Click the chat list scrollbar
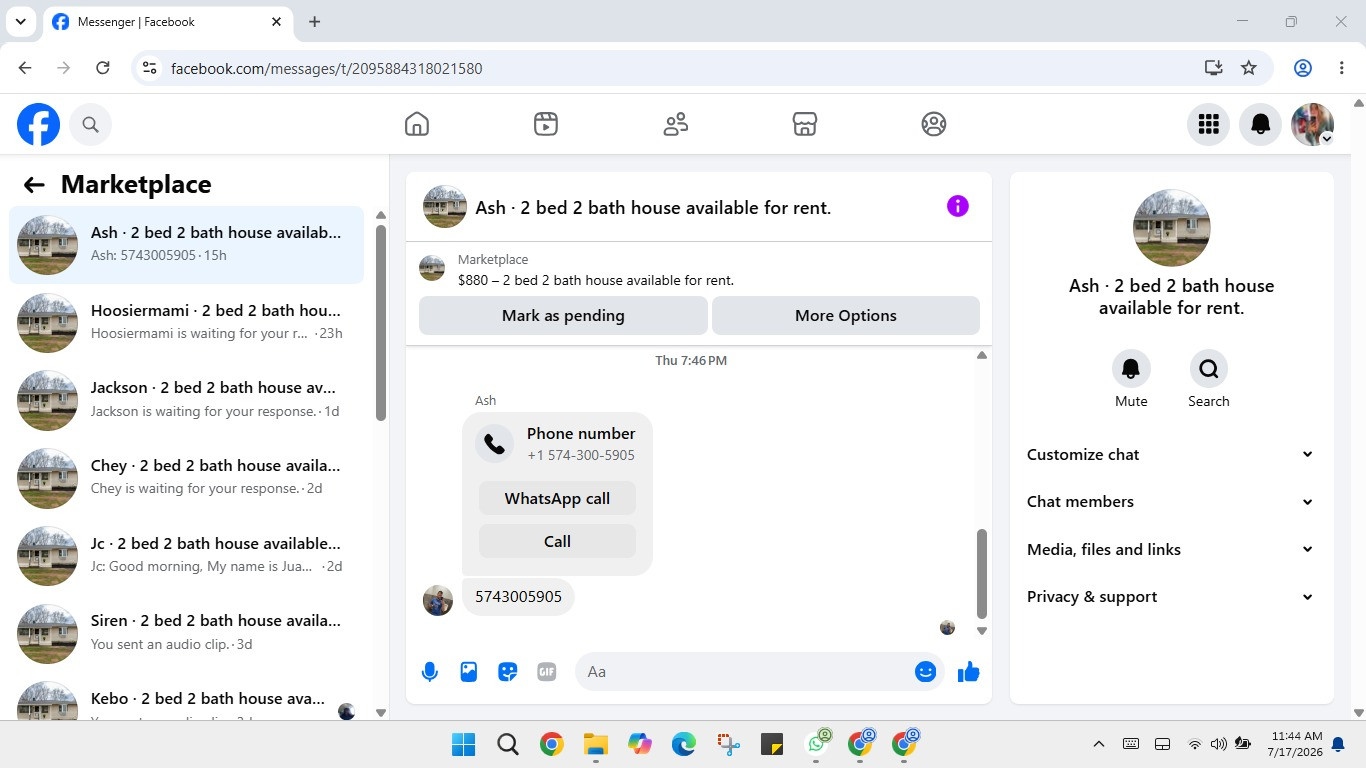Viewport: 1366px width, 768px height. (380, 323)
